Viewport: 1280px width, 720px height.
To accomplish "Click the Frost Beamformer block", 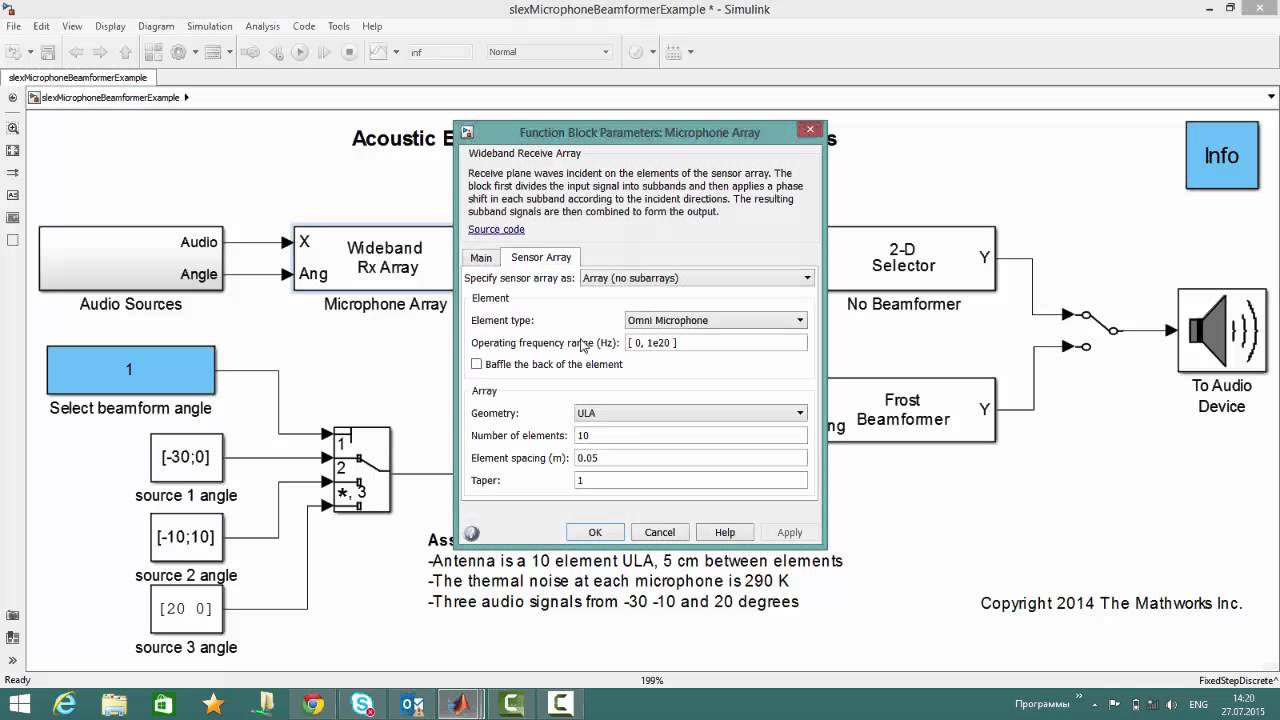I will point(911,410).
